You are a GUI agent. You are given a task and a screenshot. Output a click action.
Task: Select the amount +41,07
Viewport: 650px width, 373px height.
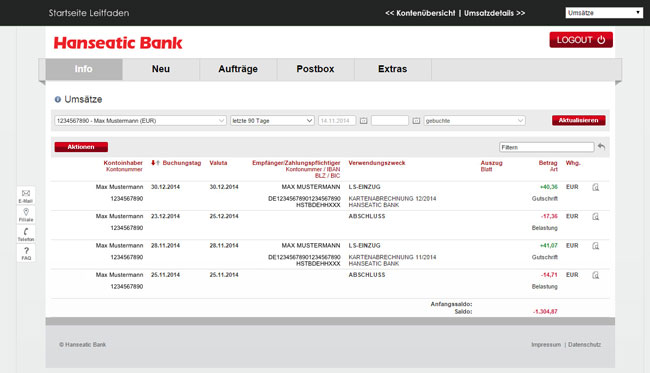pos(548,246)
